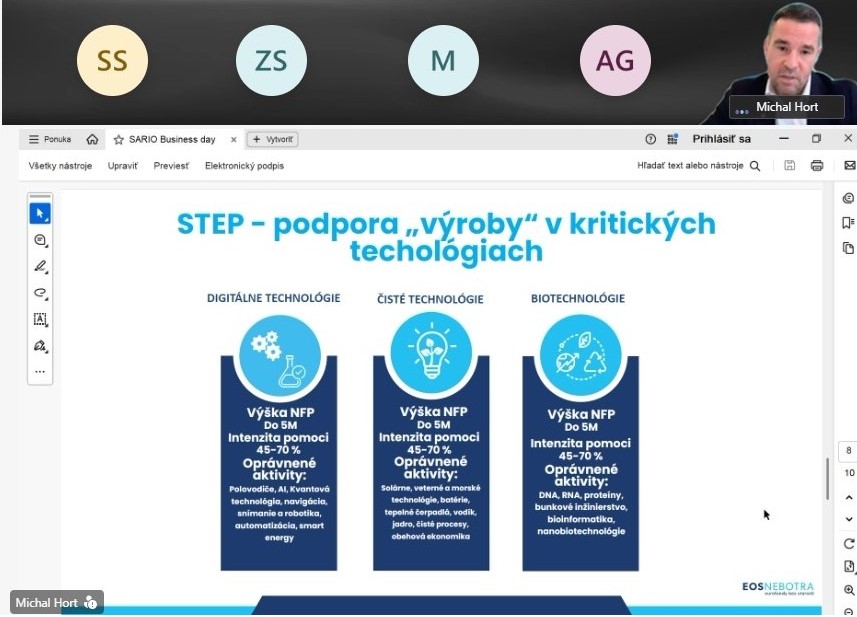
Task: Open the Ponuka hamburger menu
Action: point(49,140)
